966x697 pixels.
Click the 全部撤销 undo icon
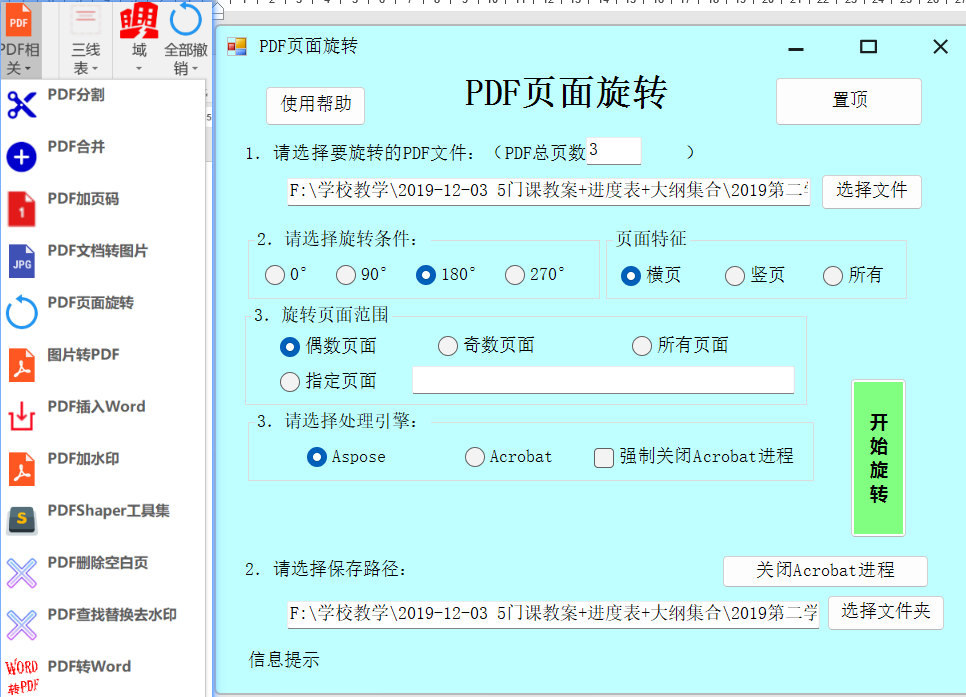[x=185, y=20]
